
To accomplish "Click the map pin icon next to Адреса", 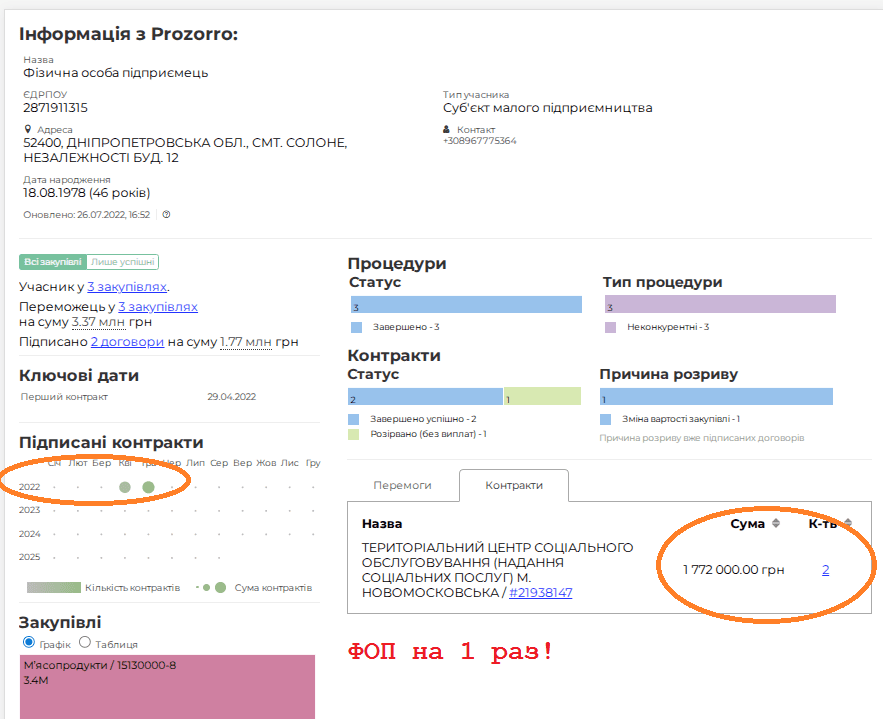I will coord(28,130).
